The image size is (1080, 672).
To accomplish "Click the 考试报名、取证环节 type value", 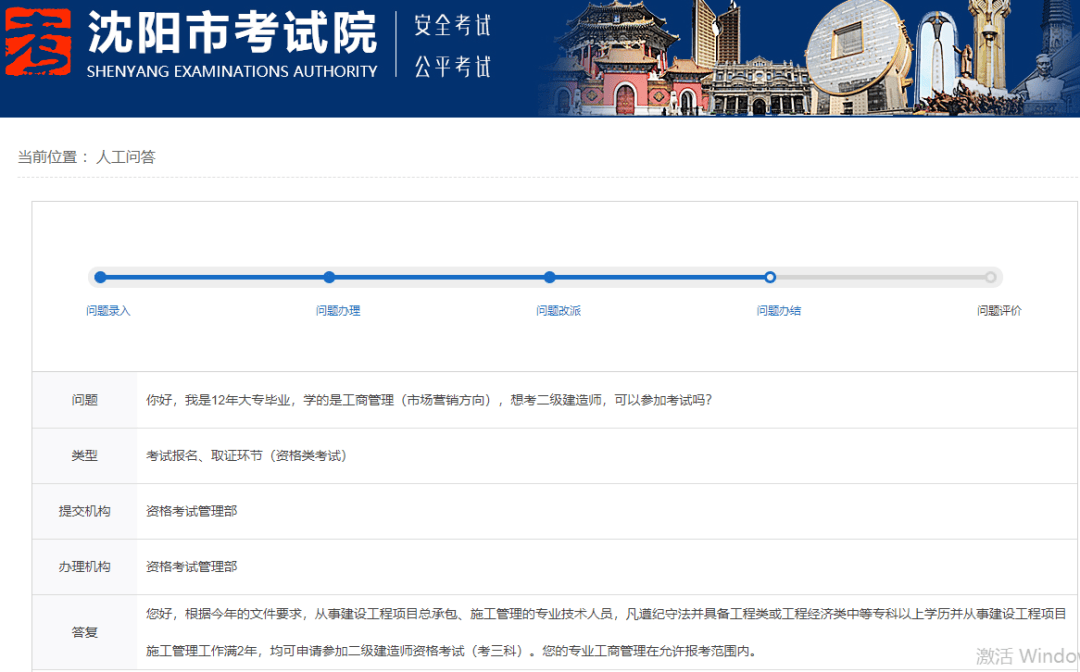I will pos(246,456).
